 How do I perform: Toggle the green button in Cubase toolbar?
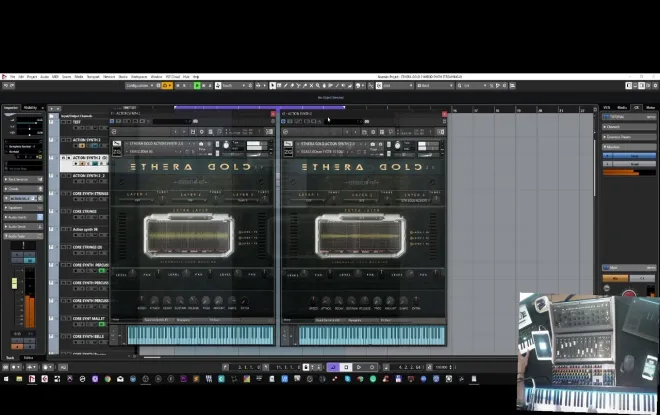197,85
